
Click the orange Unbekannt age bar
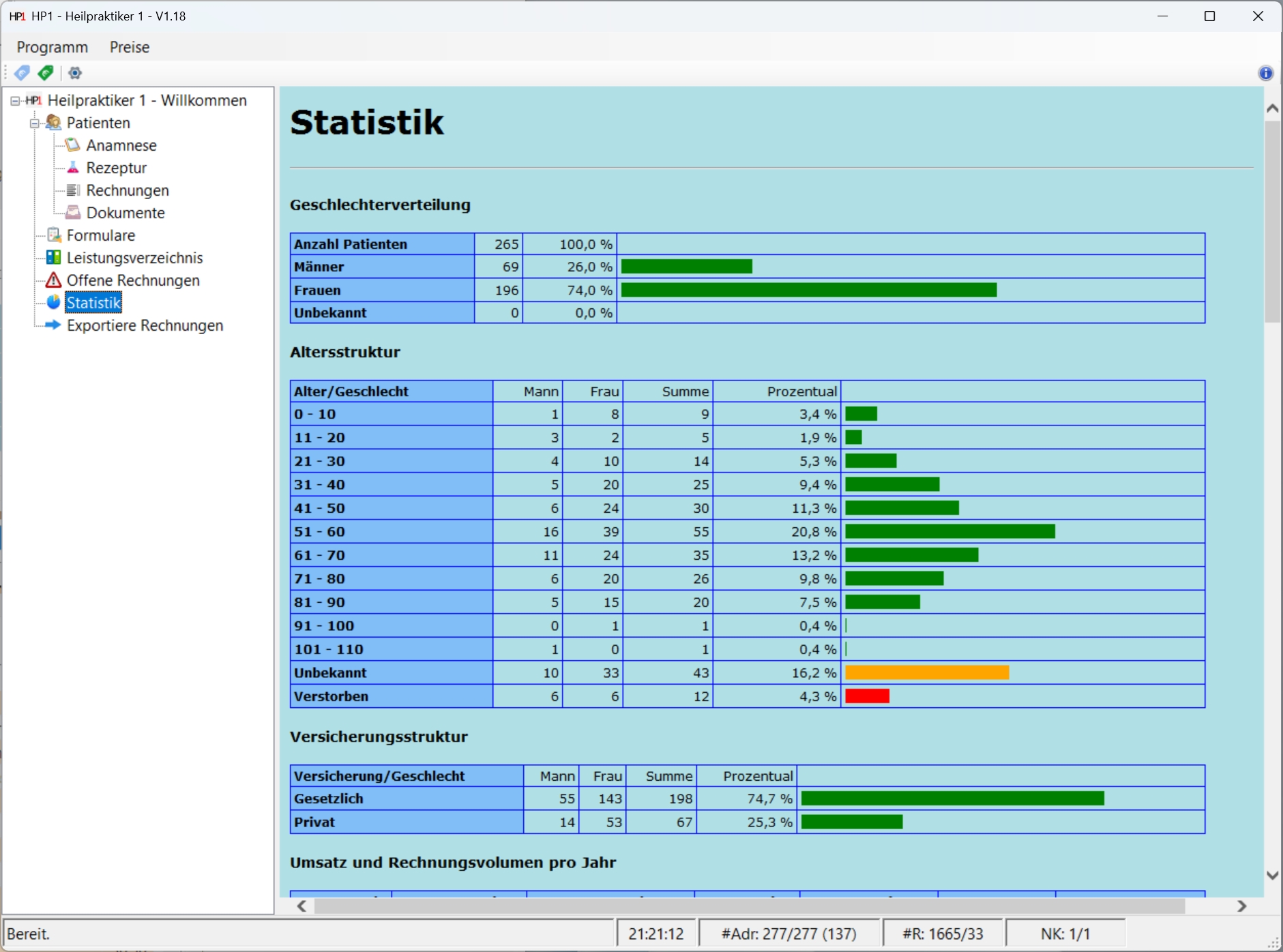[x=926, y=673]
